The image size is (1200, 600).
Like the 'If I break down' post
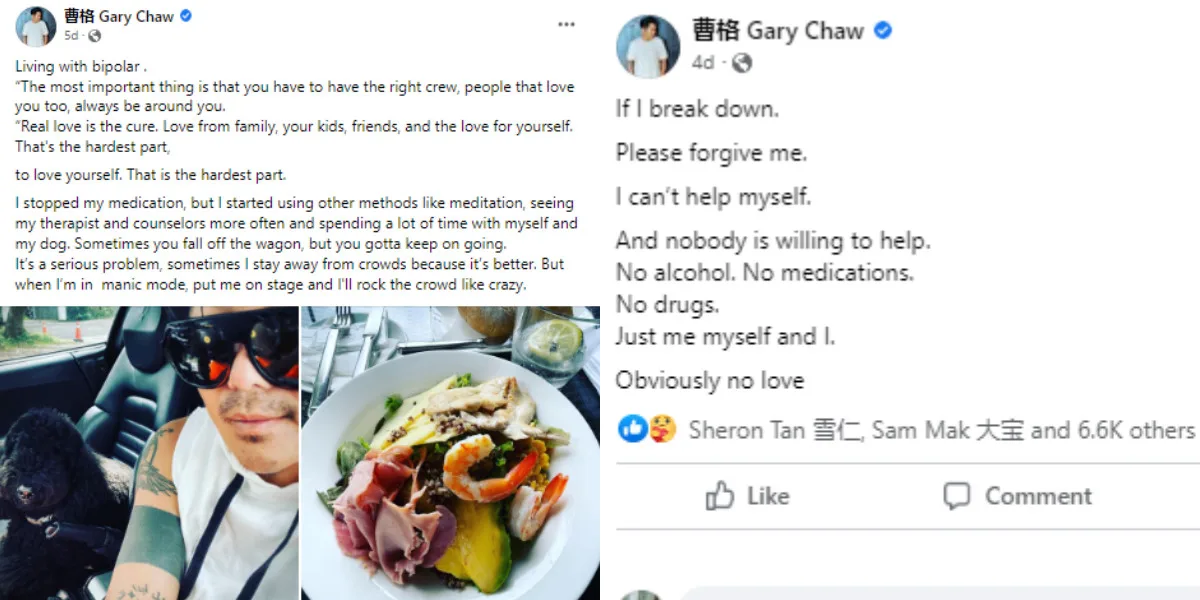point(747,496)
